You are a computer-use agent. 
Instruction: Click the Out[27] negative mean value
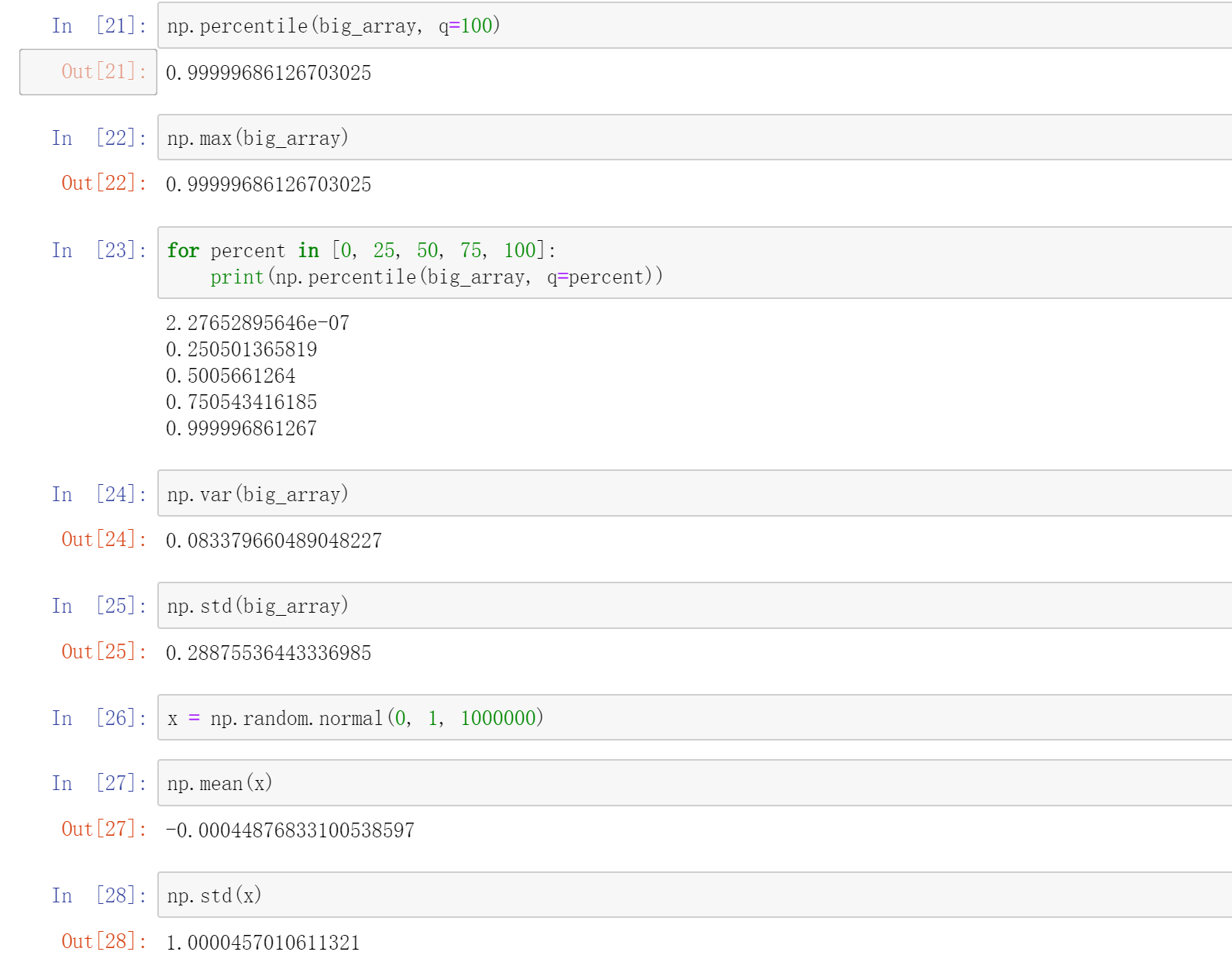pos(290,830)
